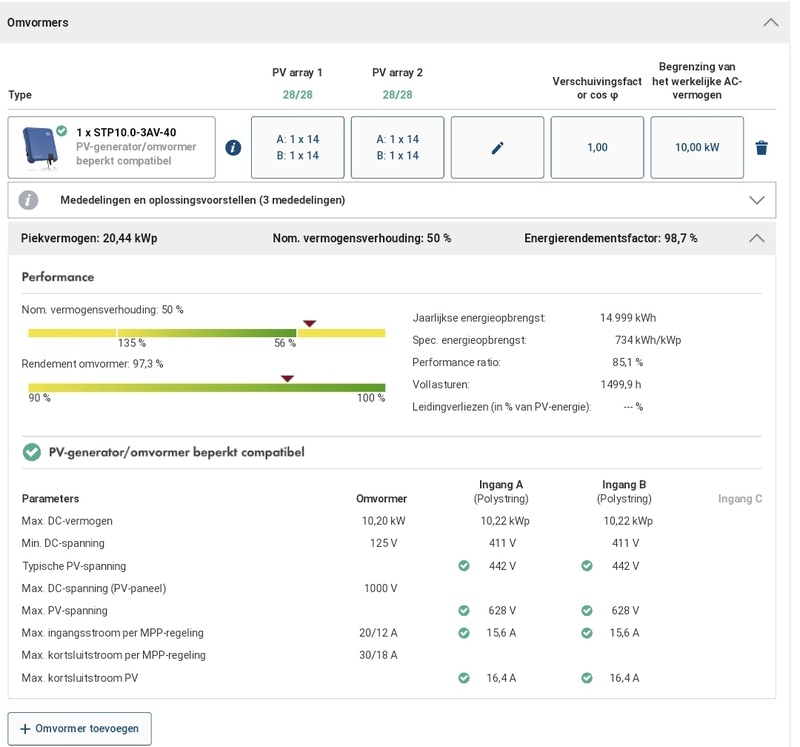The image size is (800, 747).
Task: Click the AC power limit 10,00 kW field
Action: click(x=697, y=148)
